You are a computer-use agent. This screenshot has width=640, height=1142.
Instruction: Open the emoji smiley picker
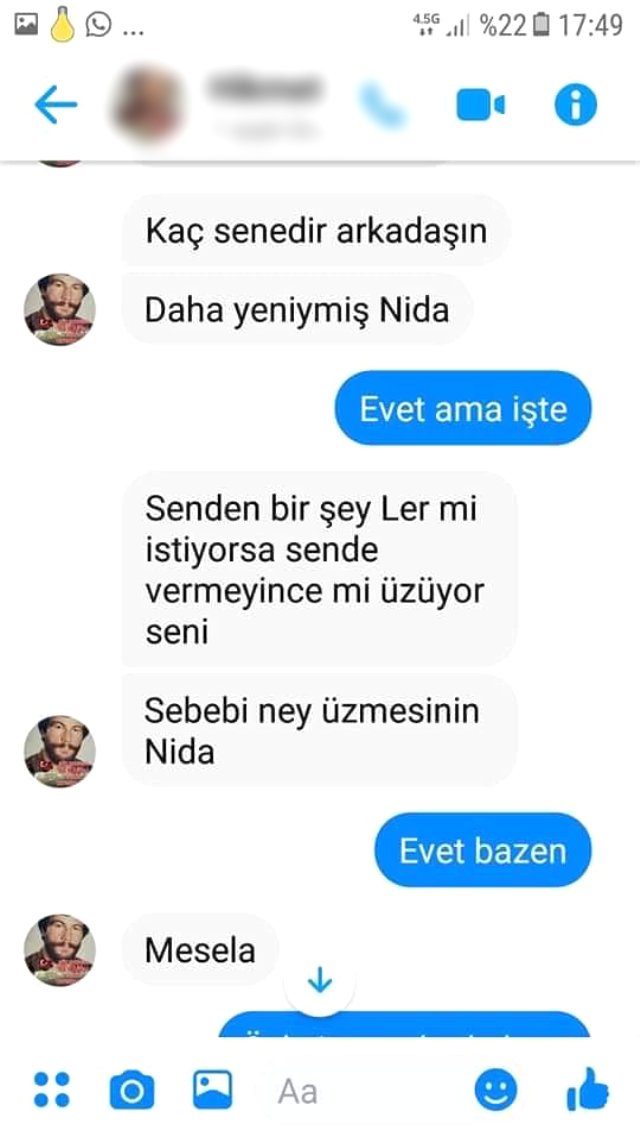496,1091
